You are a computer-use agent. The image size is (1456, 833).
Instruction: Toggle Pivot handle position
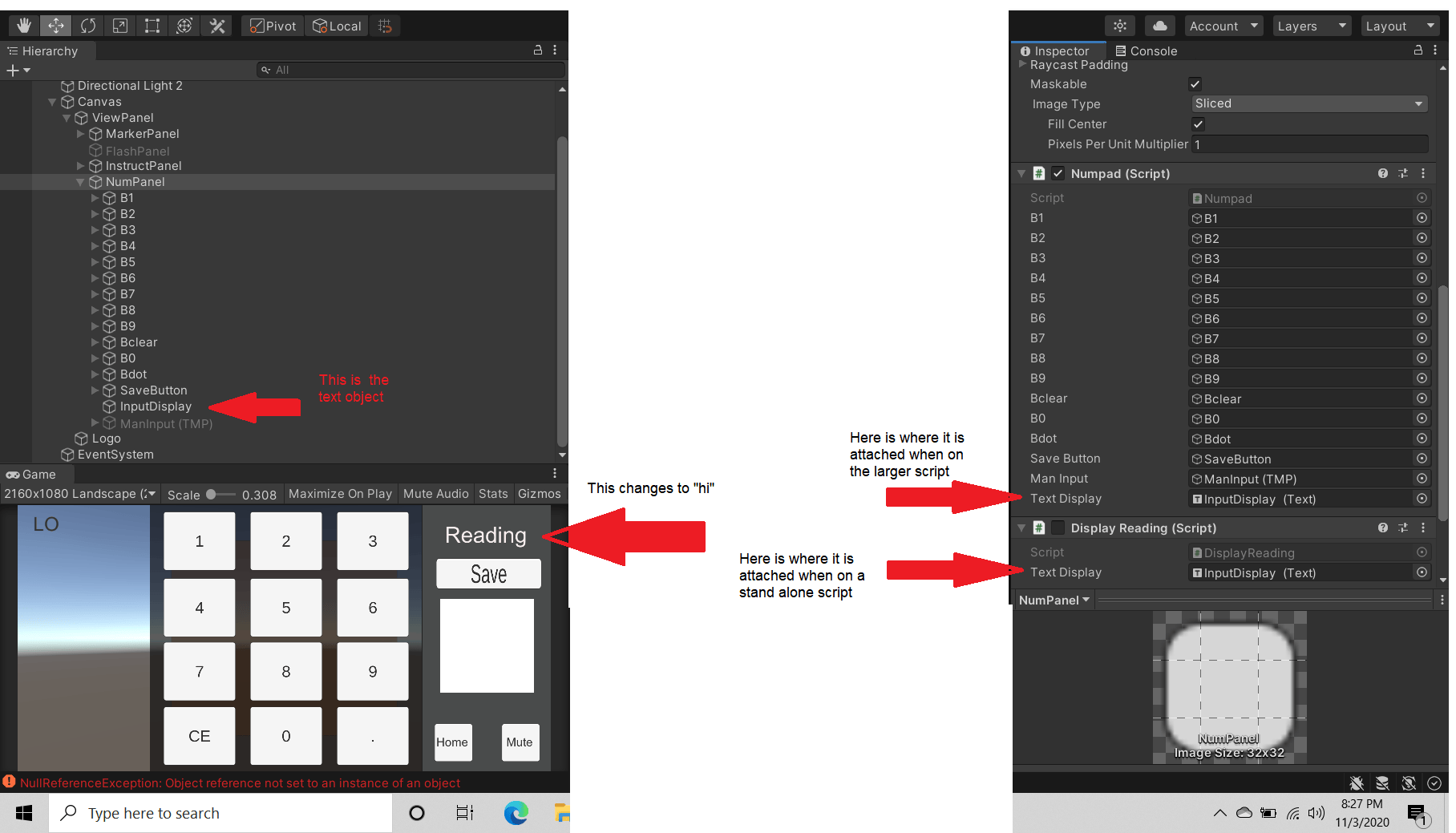pos(273,26)
